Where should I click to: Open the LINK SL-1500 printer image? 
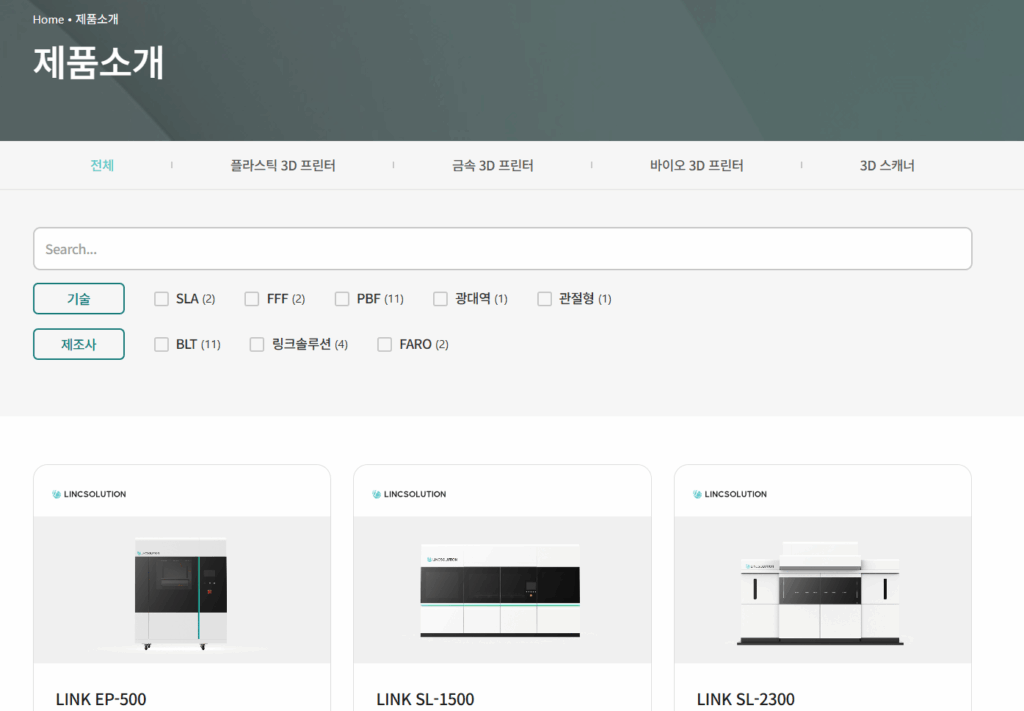(501, 592)
